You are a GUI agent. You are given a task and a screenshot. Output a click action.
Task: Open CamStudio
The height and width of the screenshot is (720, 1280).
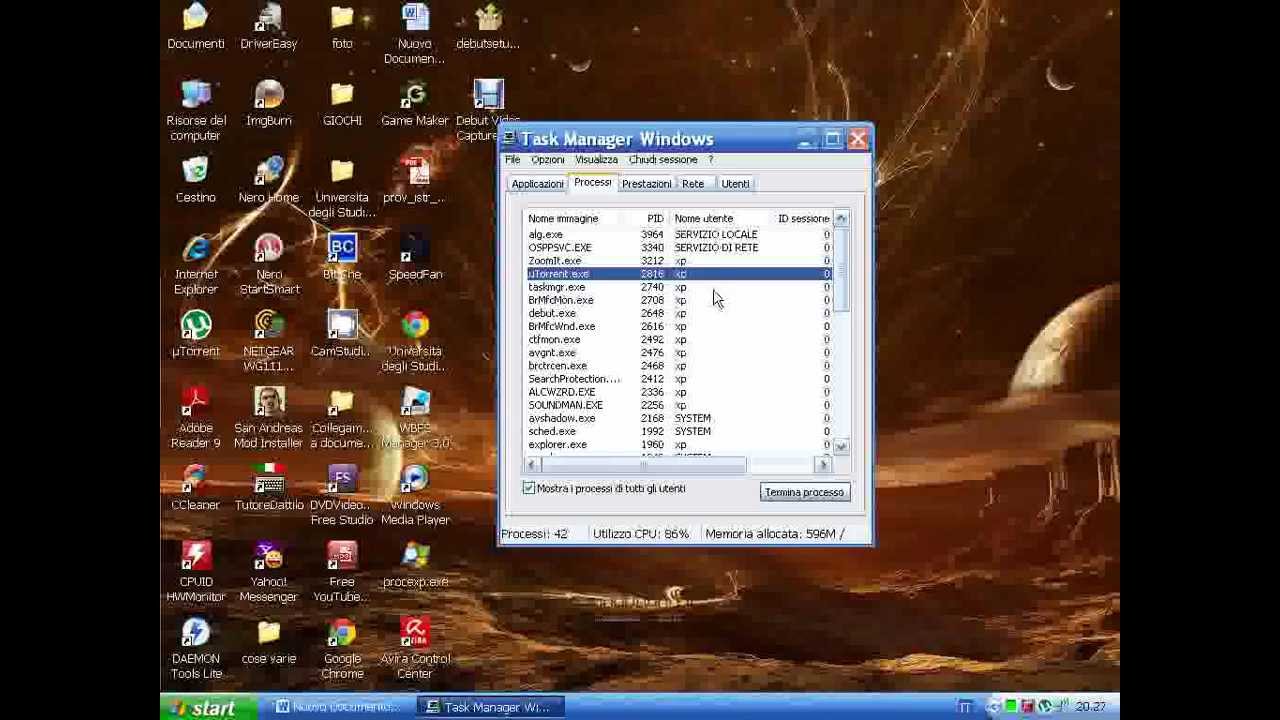coord(342,327)
